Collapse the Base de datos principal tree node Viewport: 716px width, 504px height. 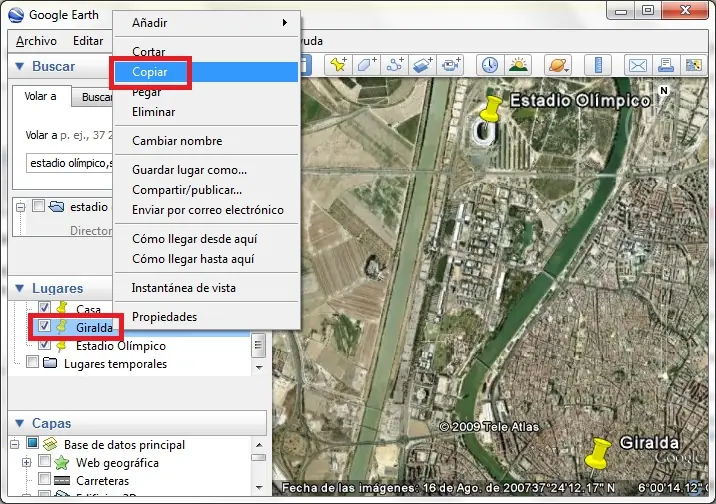pyautogui.click(x=15, y=444)
